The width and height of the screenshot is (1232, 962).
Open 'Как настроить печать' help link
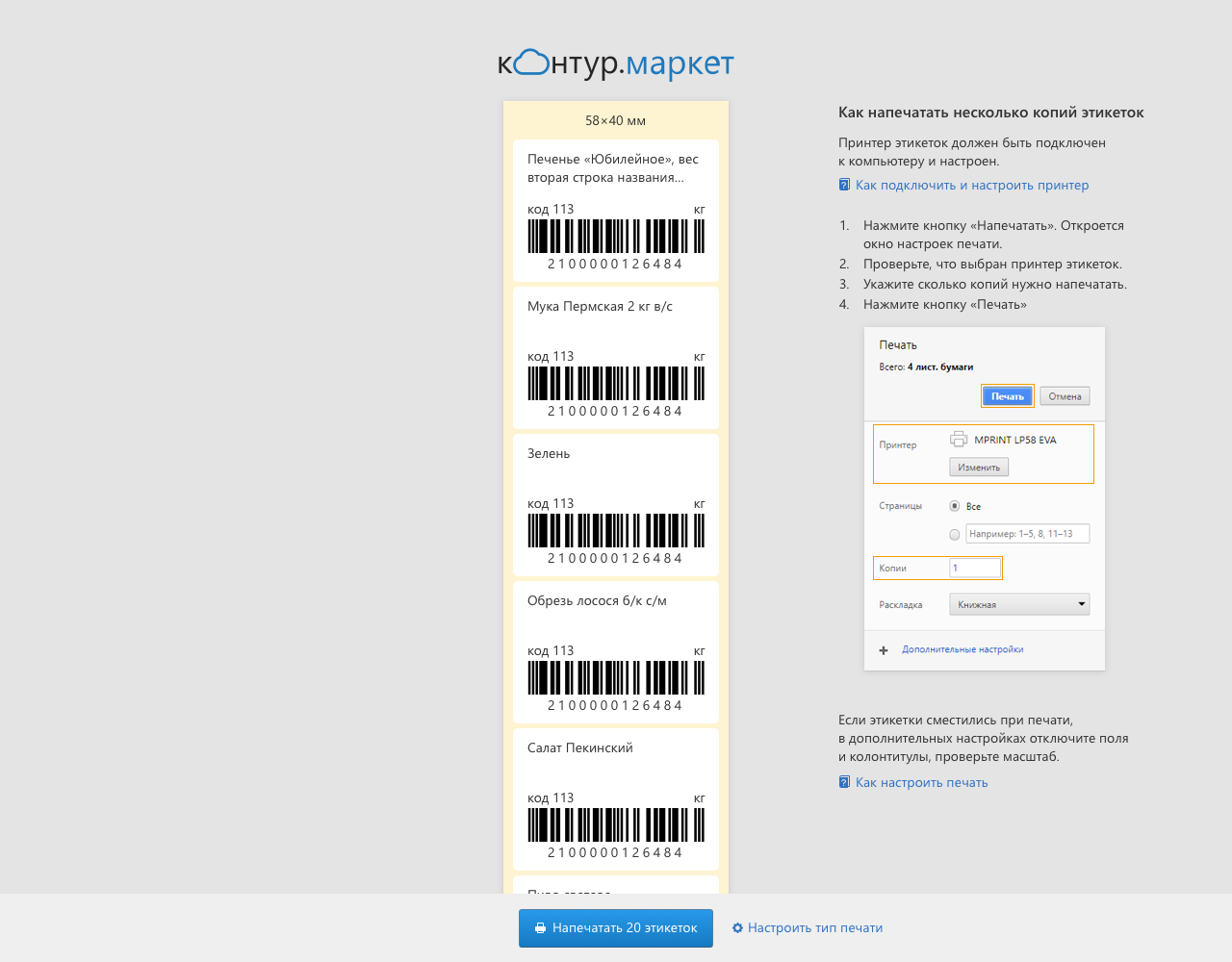(x=921, y=782)
